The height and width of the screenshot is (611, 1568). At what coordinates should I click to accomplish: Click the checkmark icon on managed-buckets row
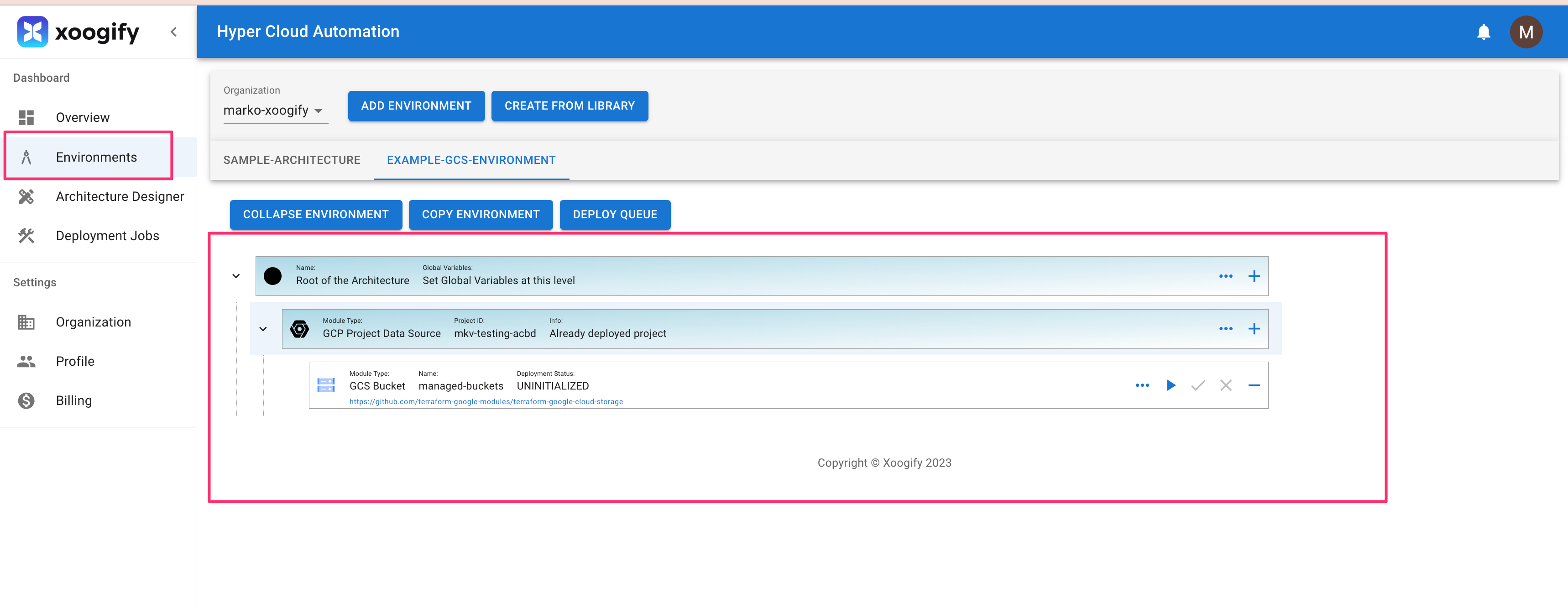(x=1198, y=385)
